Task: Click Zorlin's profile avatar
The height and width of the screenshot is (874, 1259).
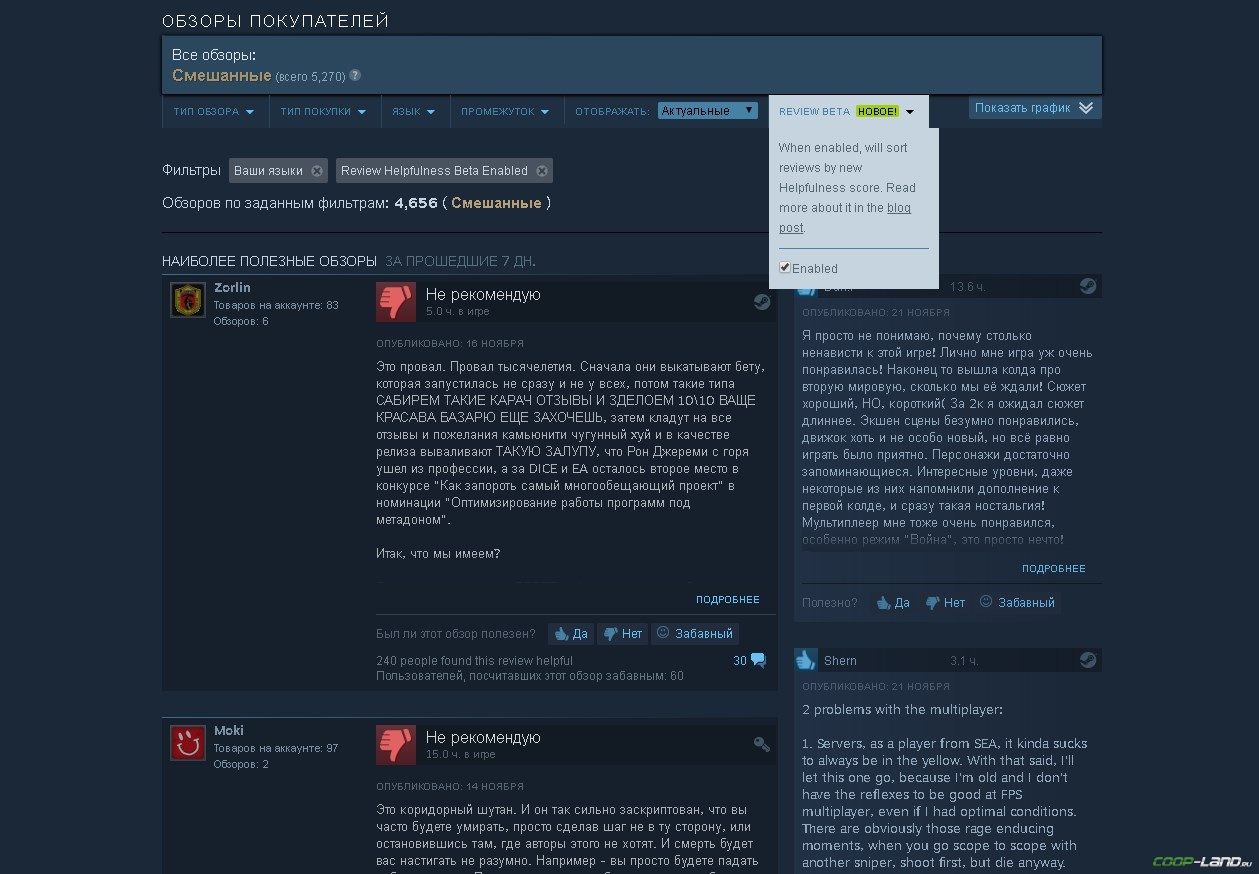Action: pyautogui.click(x=187, y=300)
